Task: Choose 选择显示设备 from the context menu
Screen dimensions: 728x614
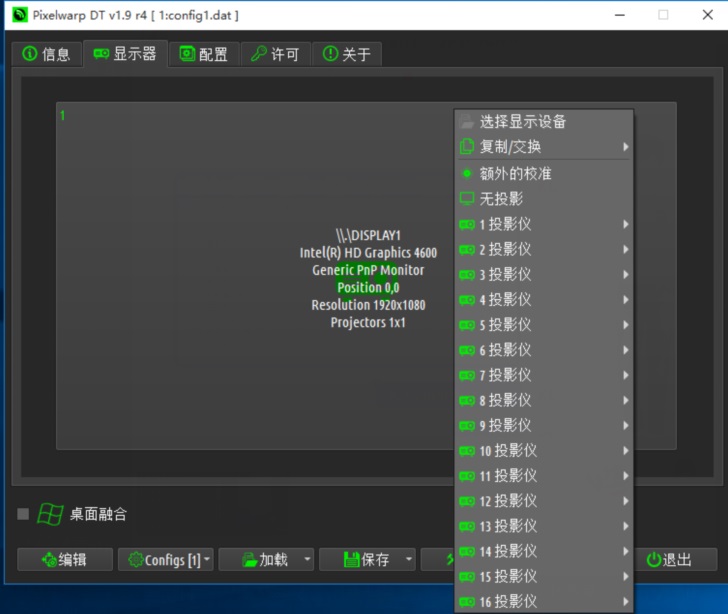Action: (544, 122)
